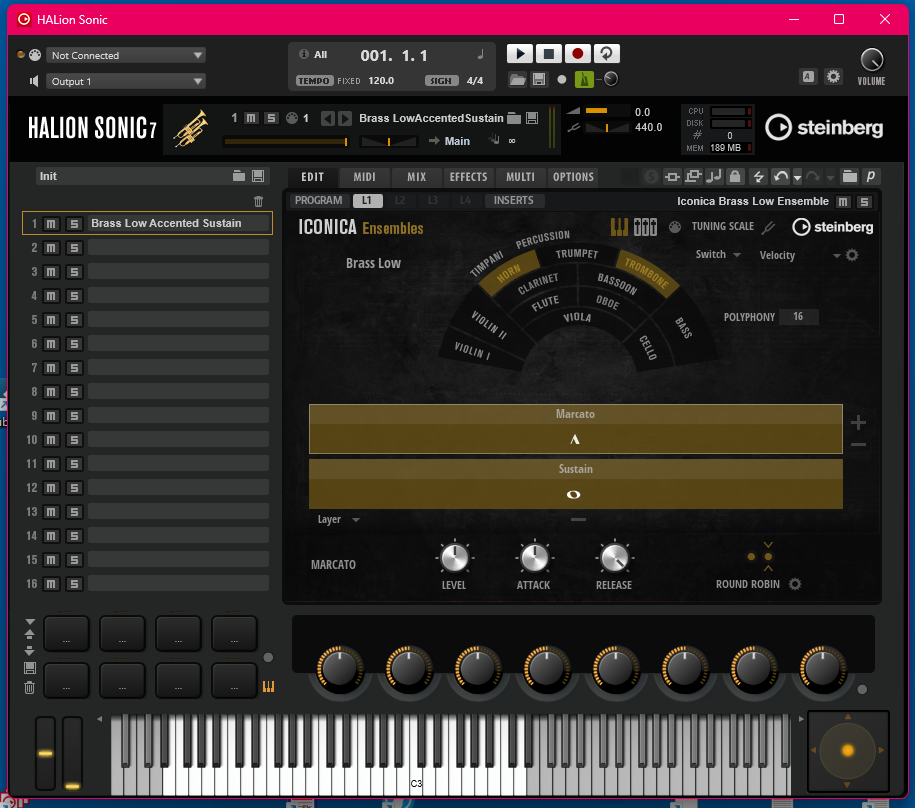Screen dimensions: 915x808
Task: Load next program with right arrow
Action: pos(345,118)
